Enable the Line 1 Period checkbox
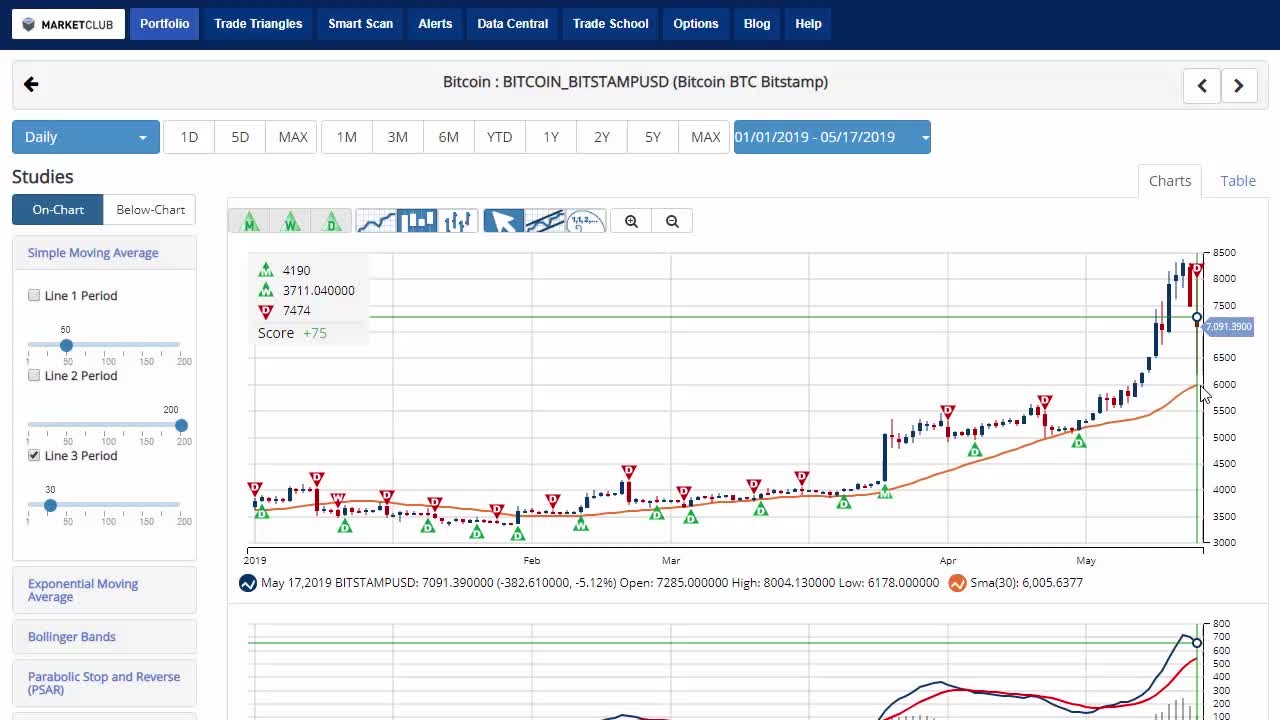This screenshot has width=1280, height=720. (x=34, y=295)
